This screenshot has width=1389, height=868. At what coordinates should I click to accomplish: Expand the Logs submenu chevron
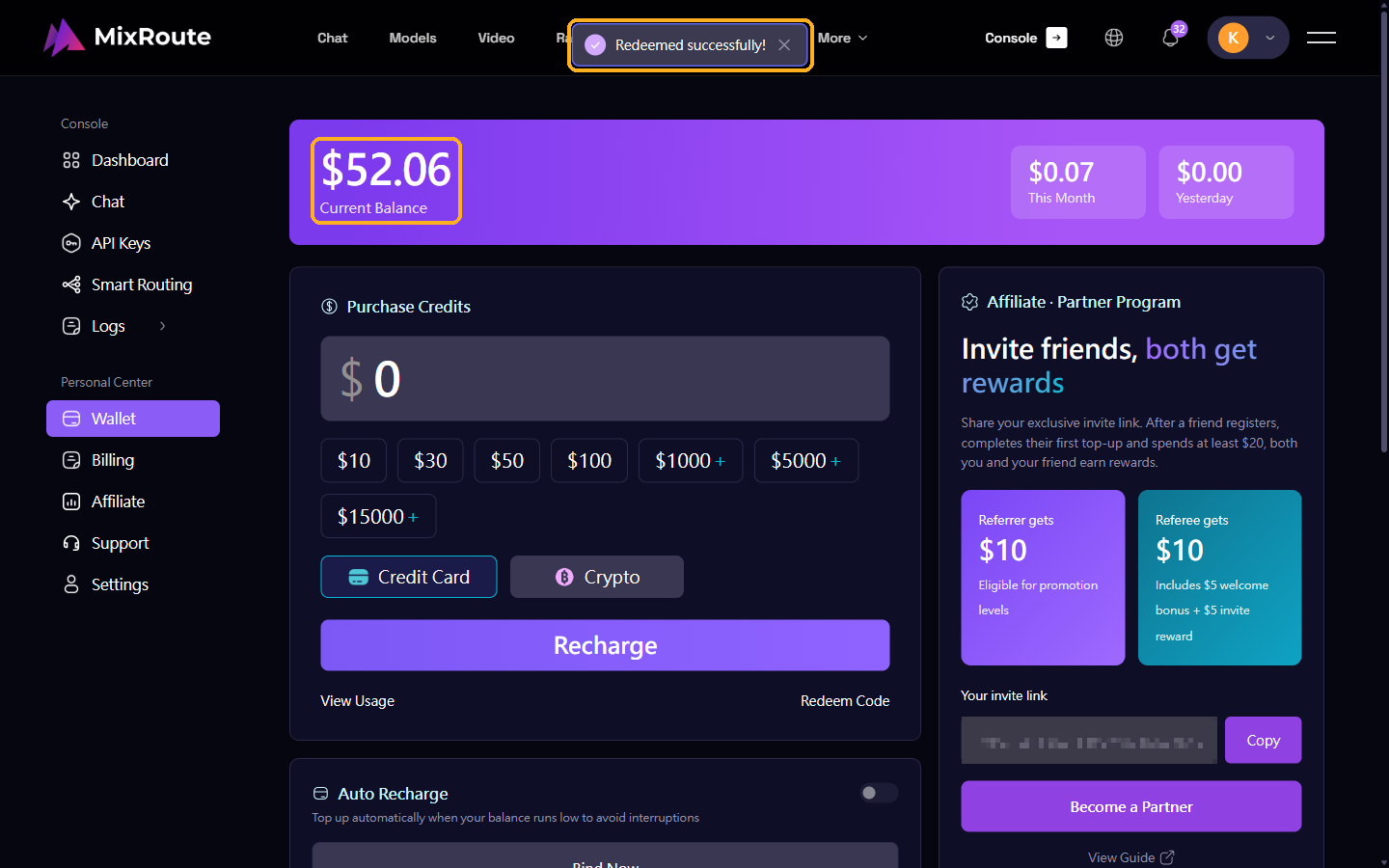(x=162, y=326)
